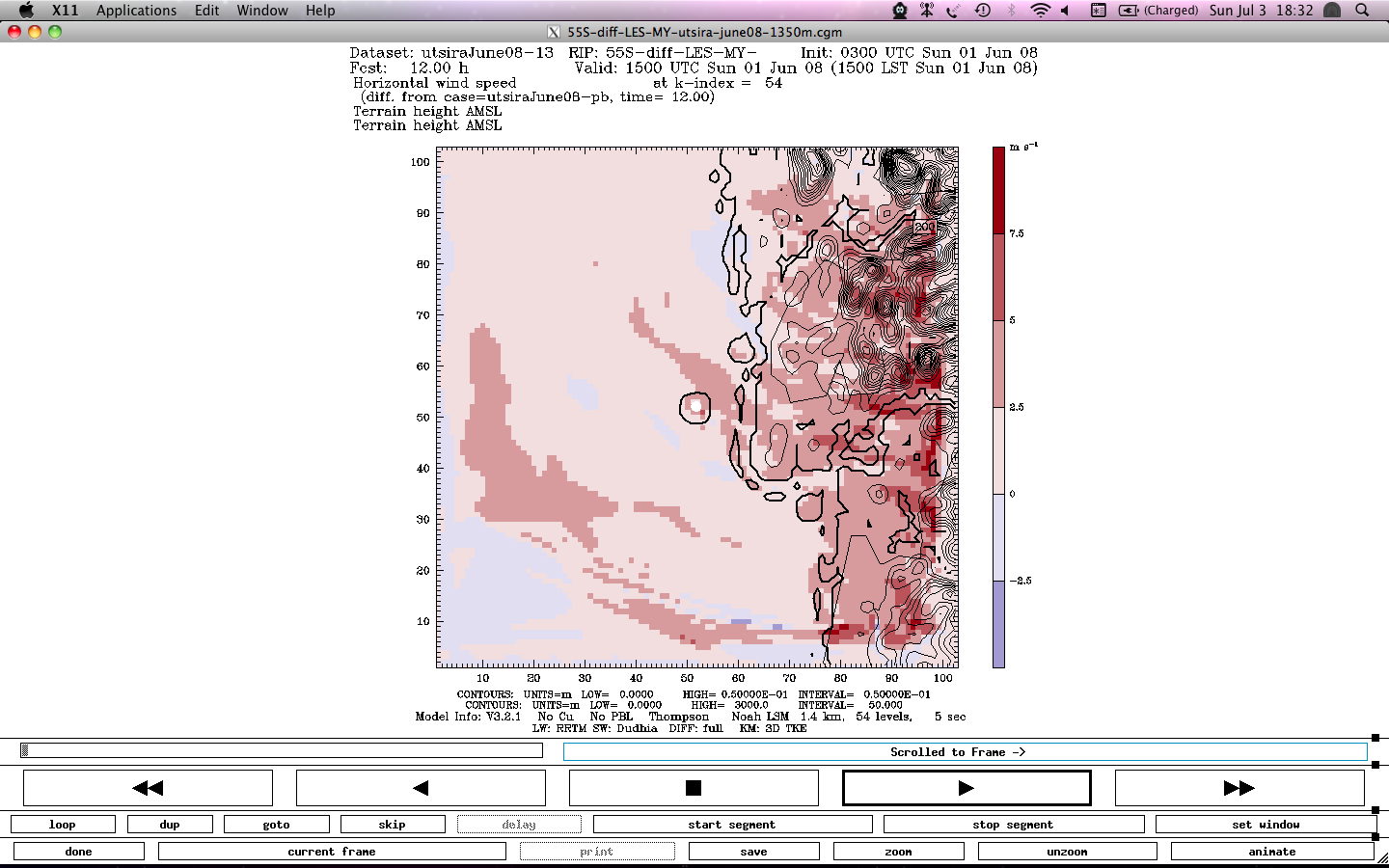This screenshot has height=868, width=1389.
Task: Click the start segment button
Action: (732, 825)
